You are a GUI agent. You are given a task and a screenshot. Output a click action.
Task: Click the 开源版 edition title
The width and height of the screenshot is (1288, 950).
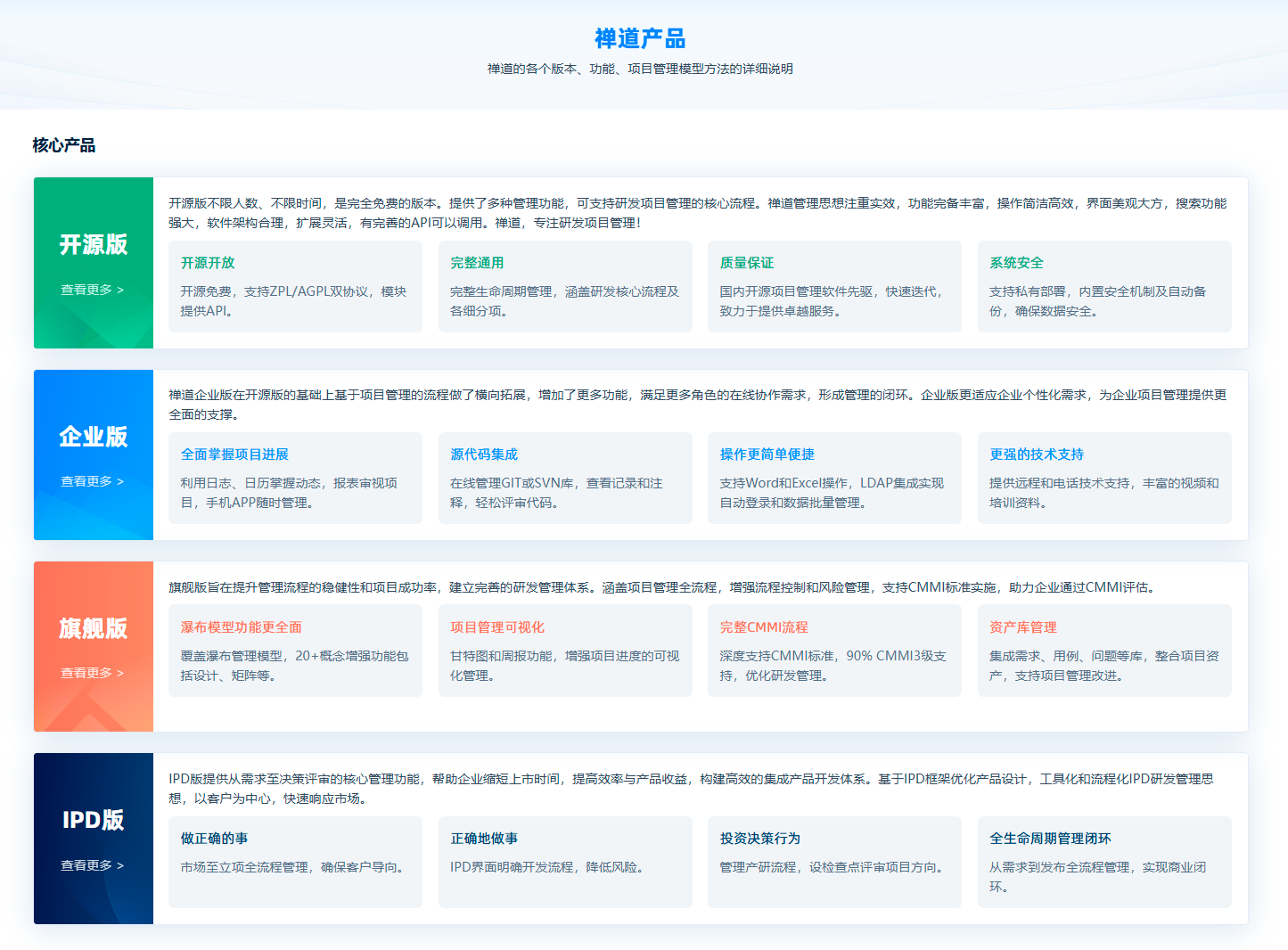pos(94,244)
